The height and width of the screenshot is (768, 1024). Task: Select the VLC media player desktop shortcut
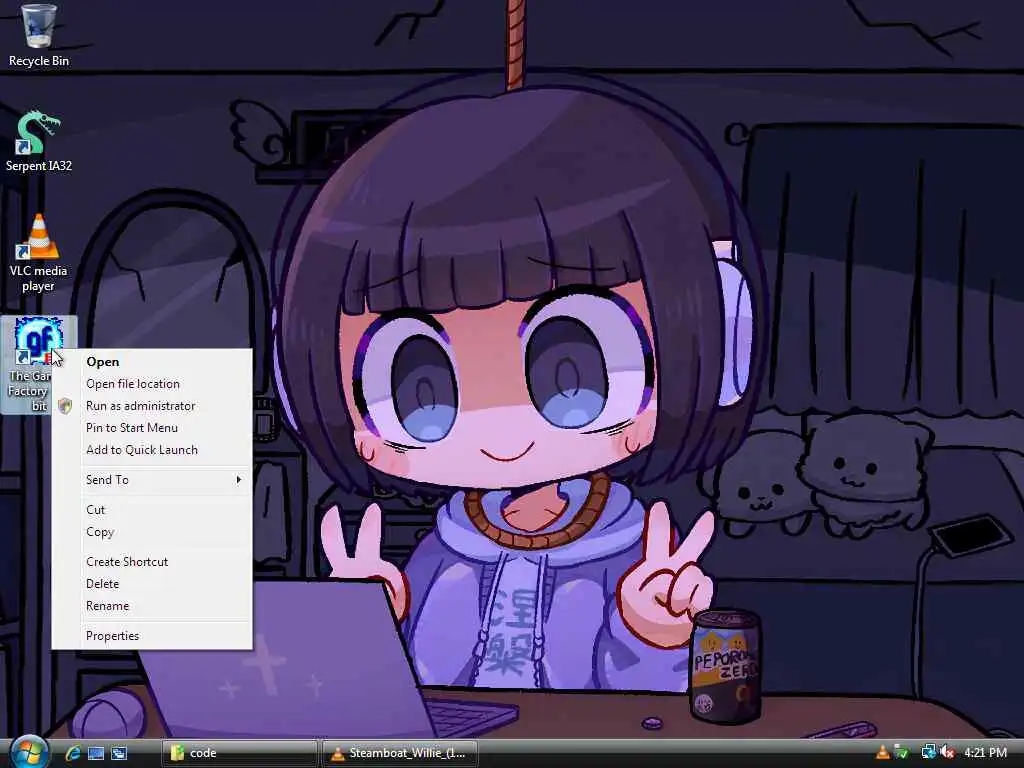[x=39, y=253]
